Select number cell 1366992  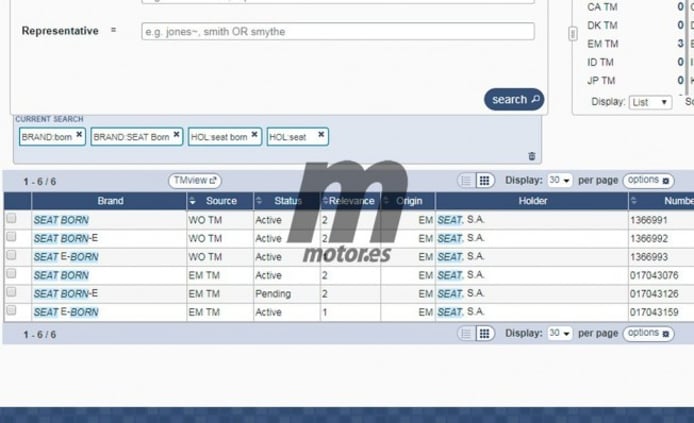point(649,238)
